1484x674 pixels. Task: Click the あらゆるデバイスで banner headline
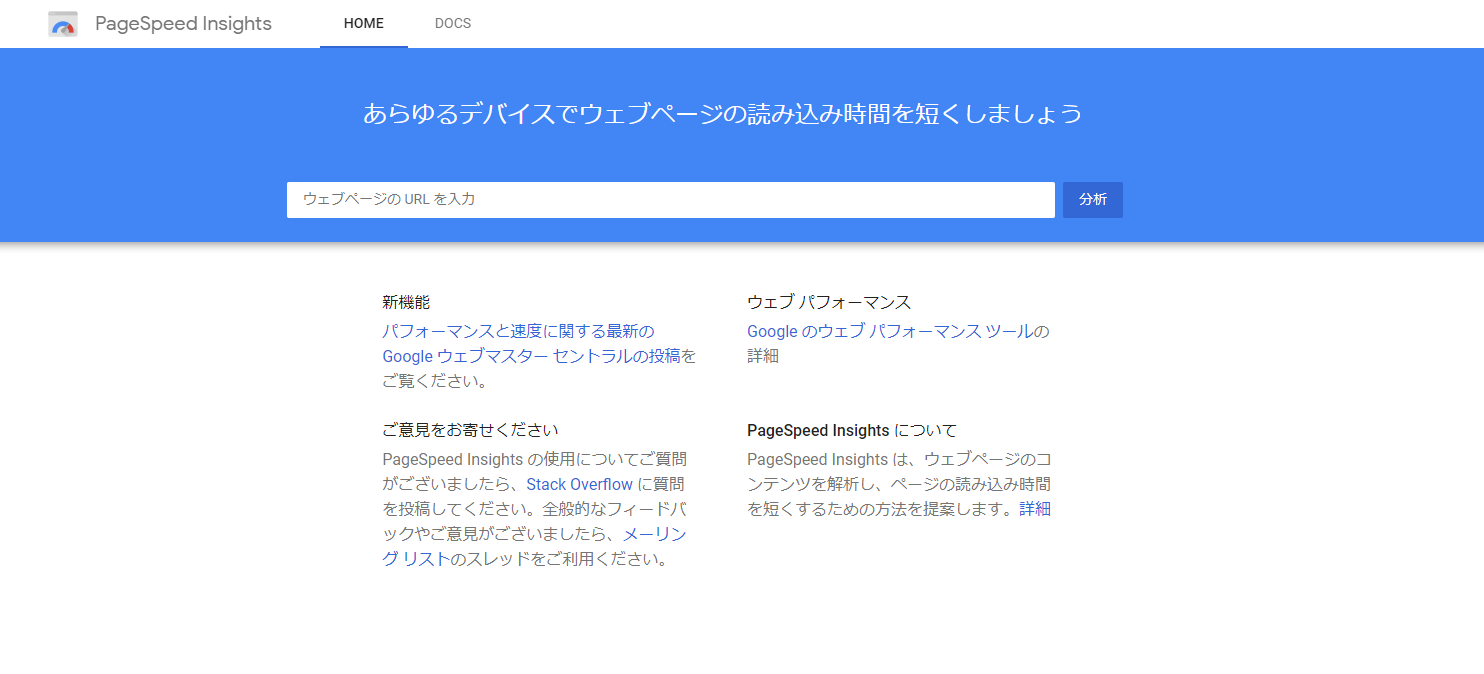click(722, 114)
